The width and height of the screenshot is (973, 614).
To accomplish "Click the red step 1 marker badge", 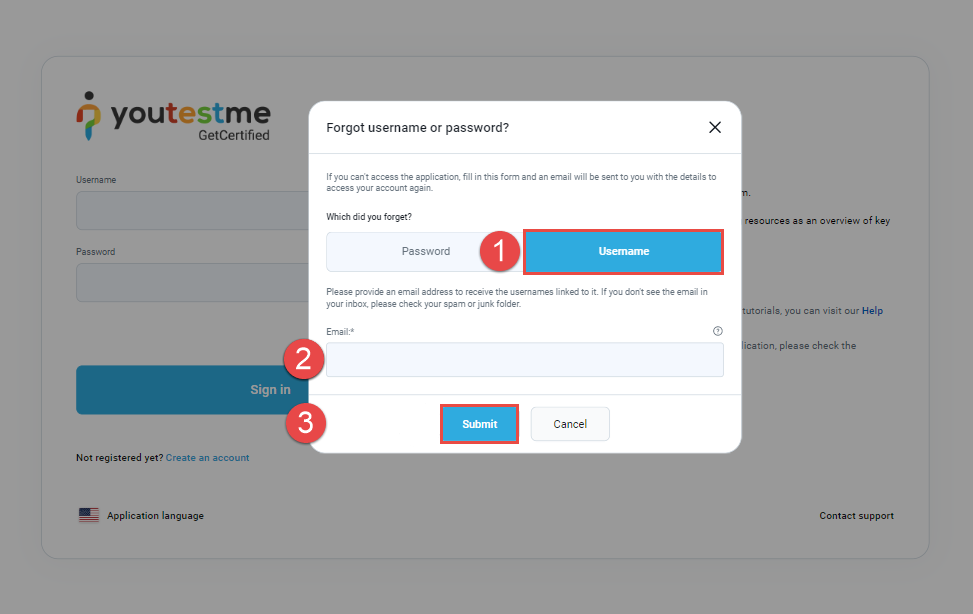I will pos(501,252).
